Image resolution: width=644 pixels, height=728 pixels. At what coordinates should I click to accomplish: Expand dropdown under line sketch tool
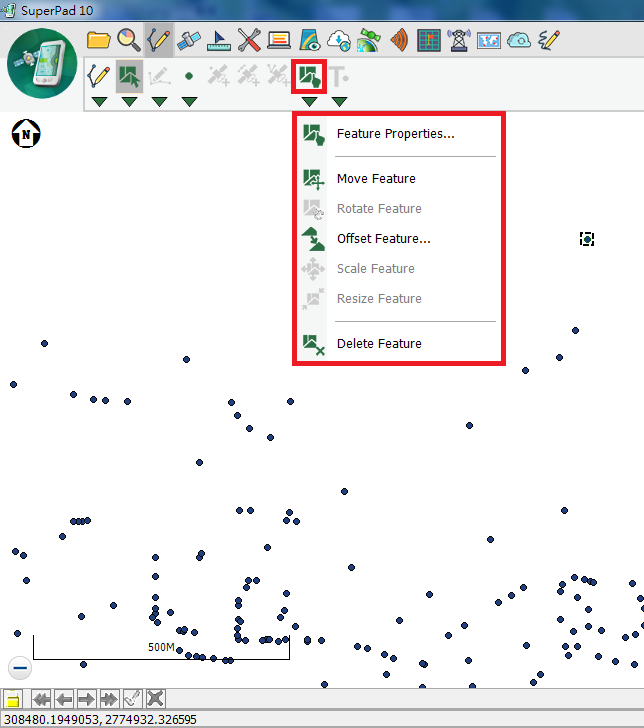pyautogui.click(x=159, y=101)
